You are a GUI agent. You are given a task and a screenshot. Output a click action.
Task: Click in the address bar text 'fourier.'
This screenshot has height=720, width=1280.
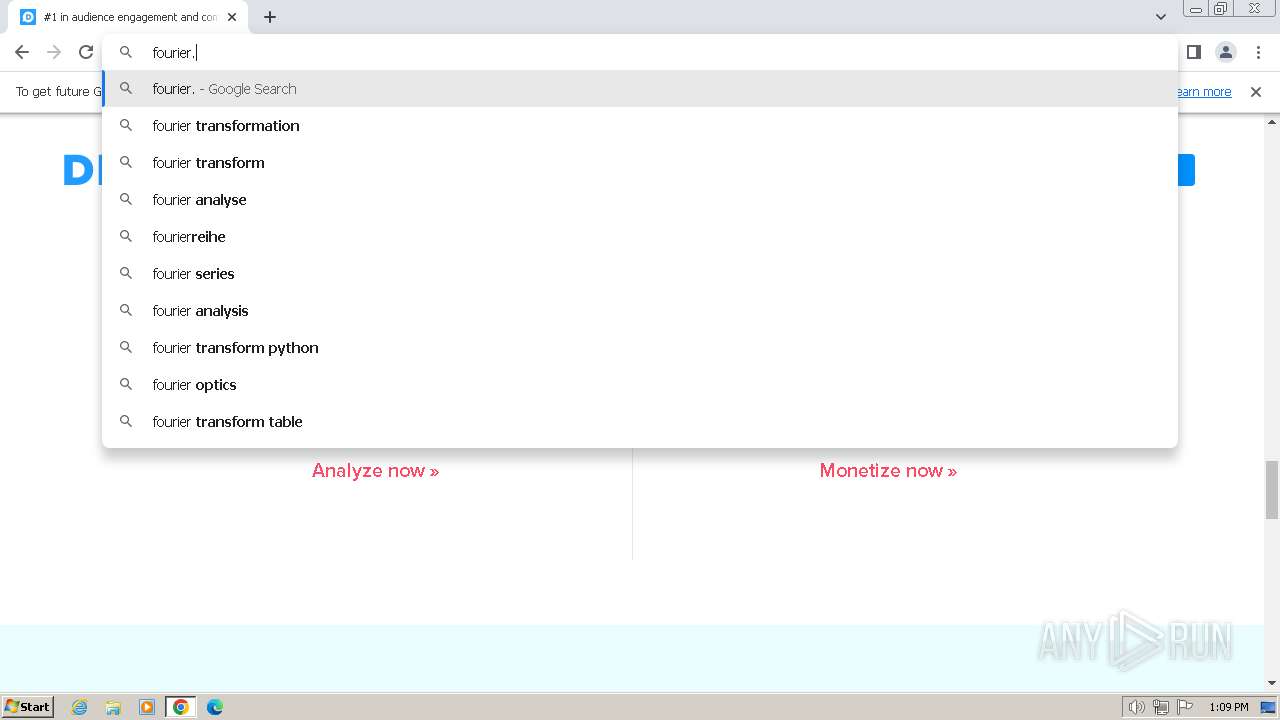[x=174, y=53]
